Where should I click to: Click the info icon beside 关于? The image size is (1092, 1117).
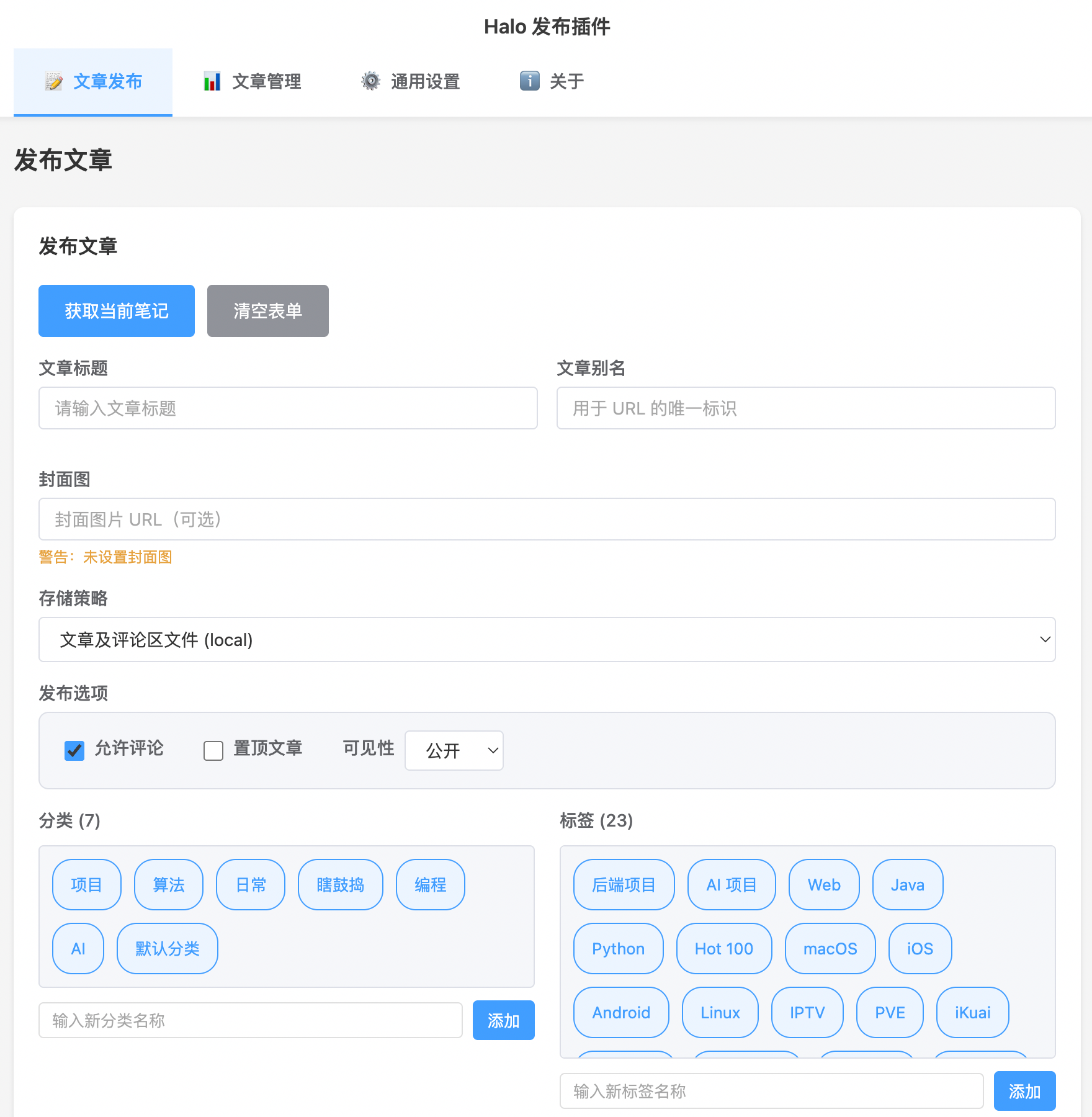coord(530,81)
